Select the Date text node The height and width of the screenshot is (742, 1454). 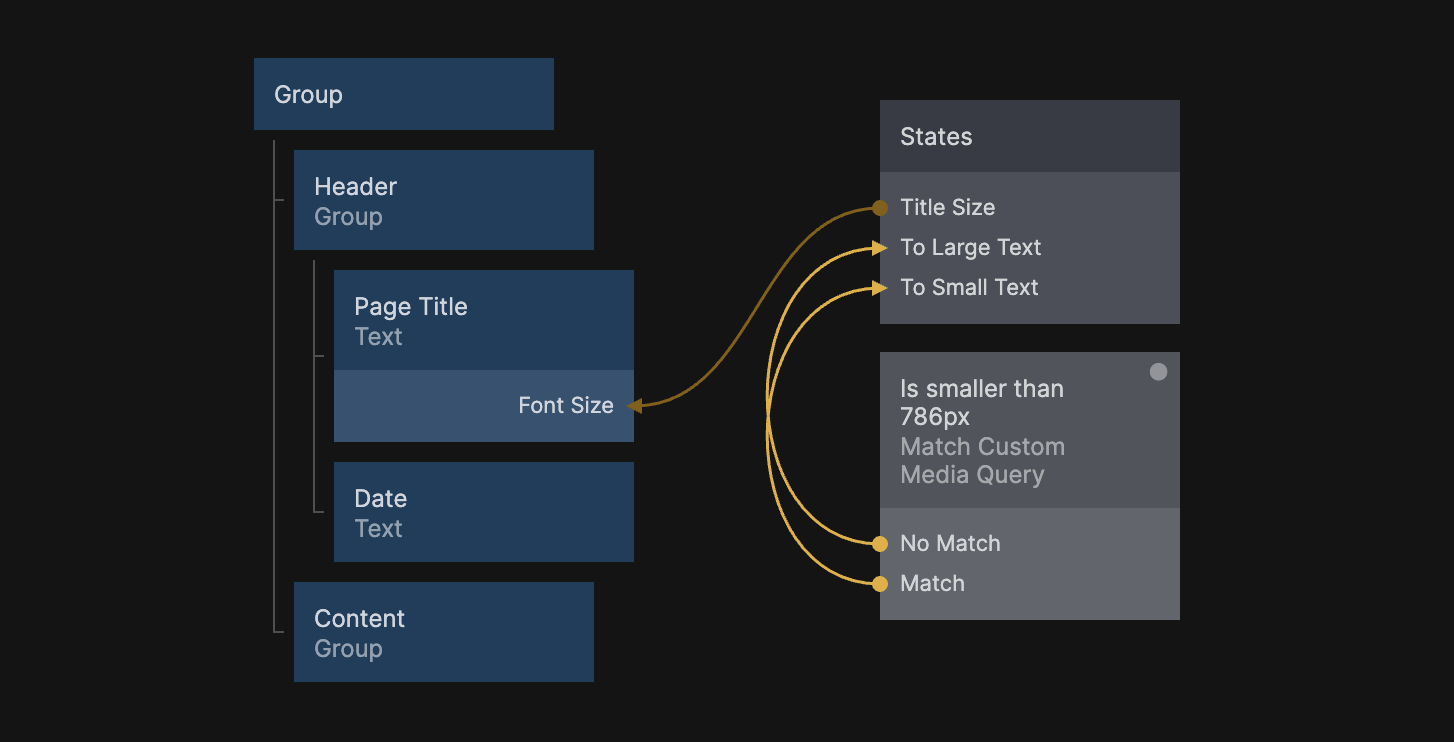click(483, 512)
